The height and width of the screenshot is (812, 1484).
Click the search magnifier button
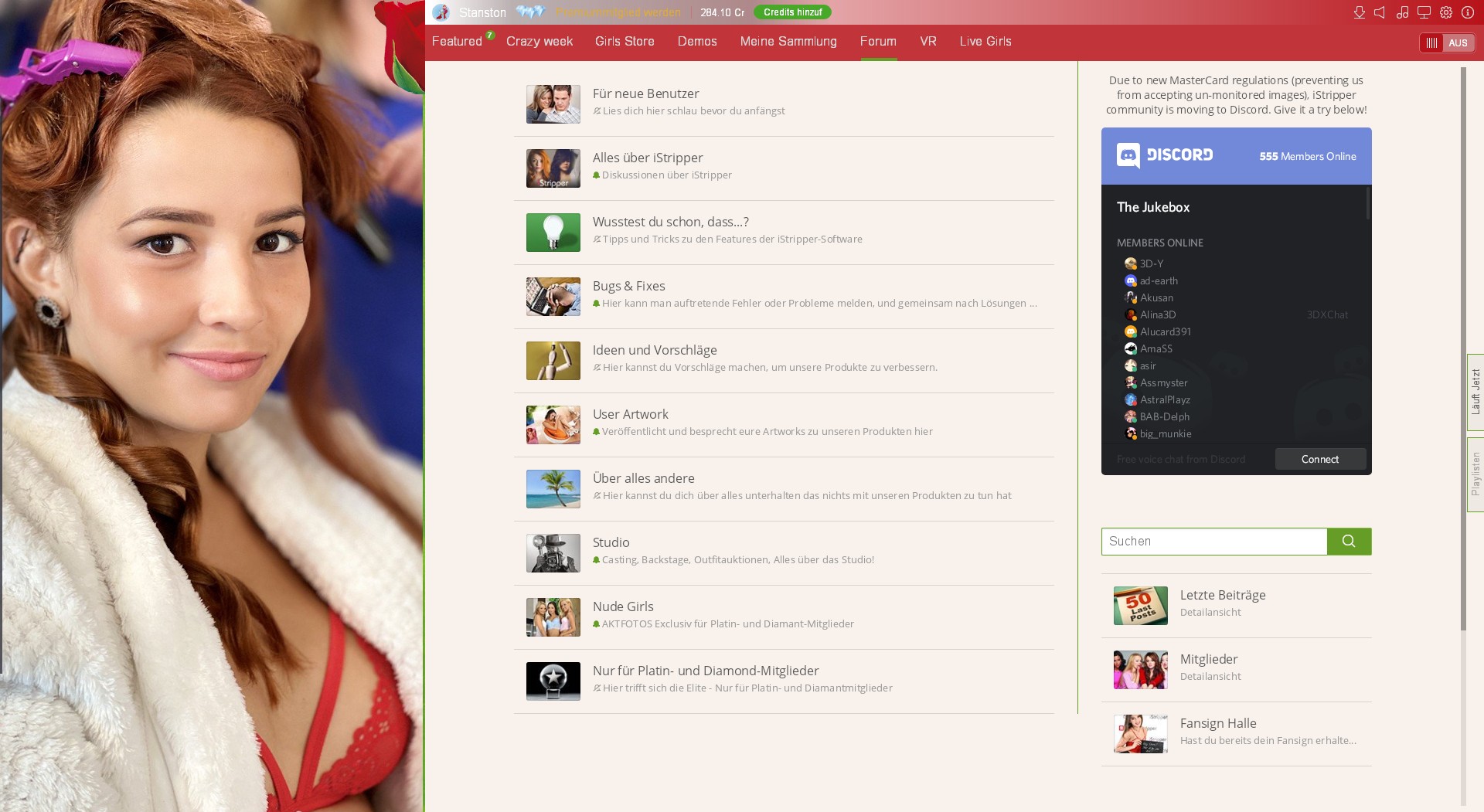point(1349,542)
